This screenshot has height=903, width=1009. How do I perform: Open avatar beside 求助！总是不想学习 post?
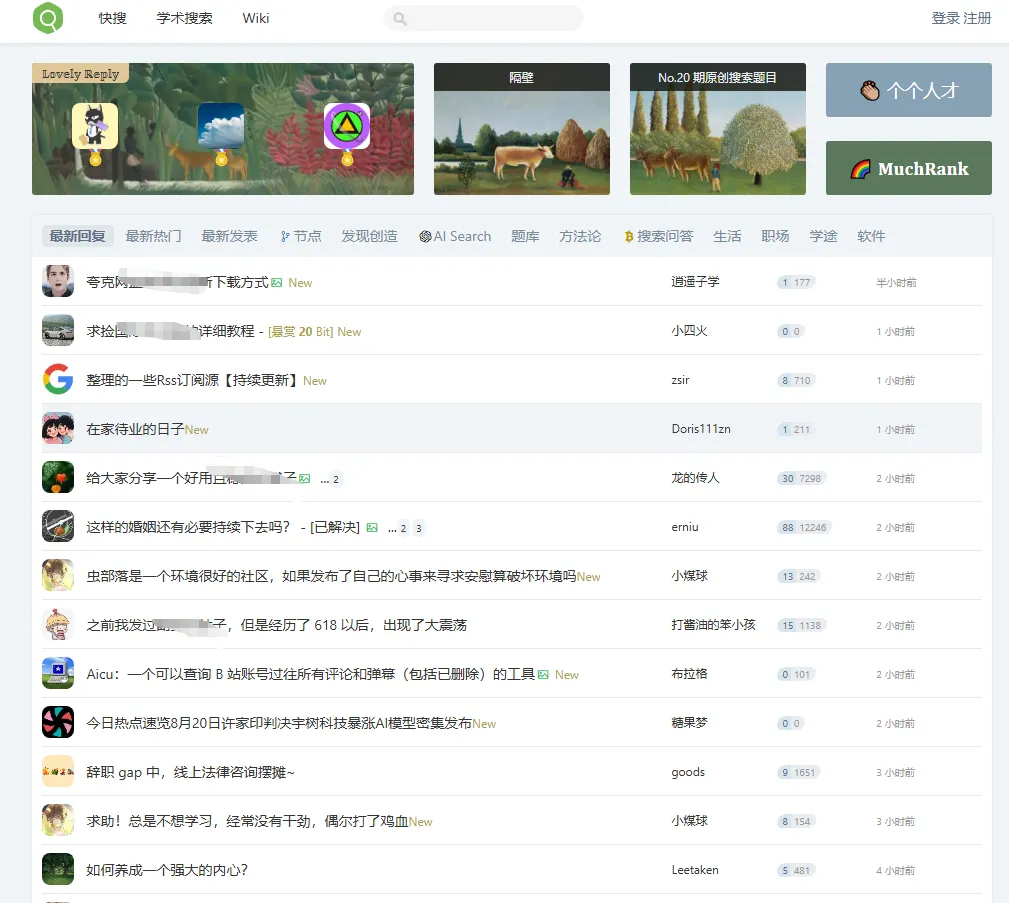[x=58, y=820]
